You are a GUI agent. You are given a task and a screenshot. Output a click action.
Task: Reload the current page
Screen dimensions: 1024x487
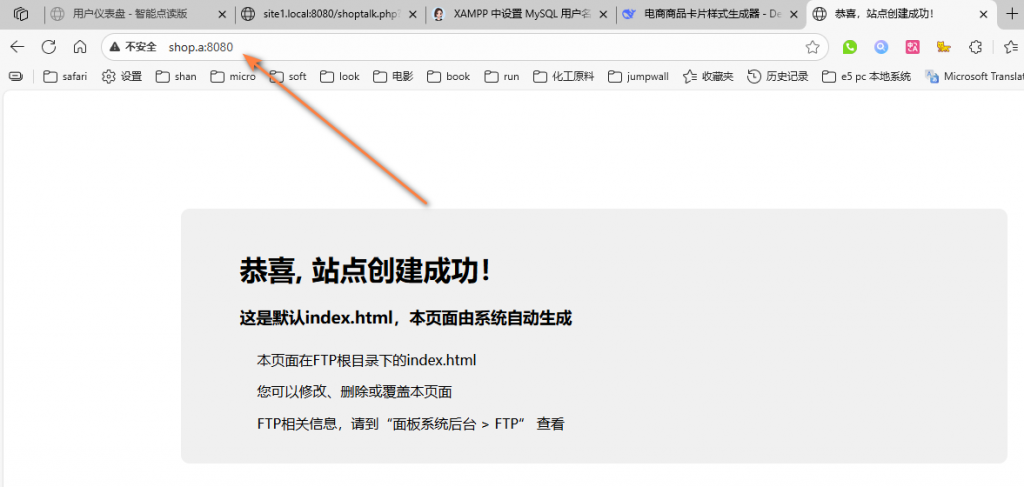coord(48,47)
